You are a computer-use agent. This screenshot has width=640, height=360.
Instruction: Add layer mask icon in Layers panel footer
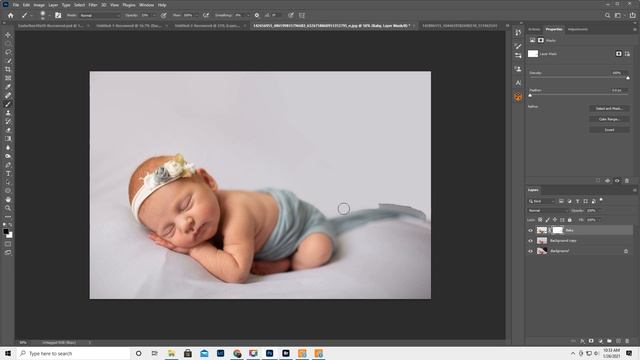pyautogui.click(x=591, y=341)
